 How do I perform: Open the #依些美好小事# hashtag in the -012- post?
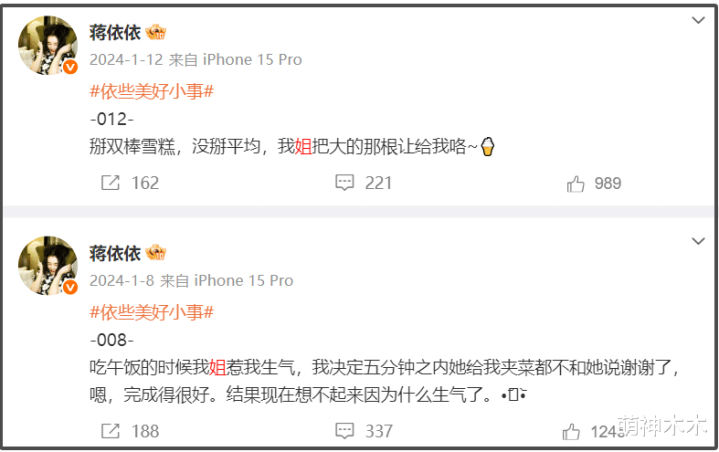(x=152, y=92)
